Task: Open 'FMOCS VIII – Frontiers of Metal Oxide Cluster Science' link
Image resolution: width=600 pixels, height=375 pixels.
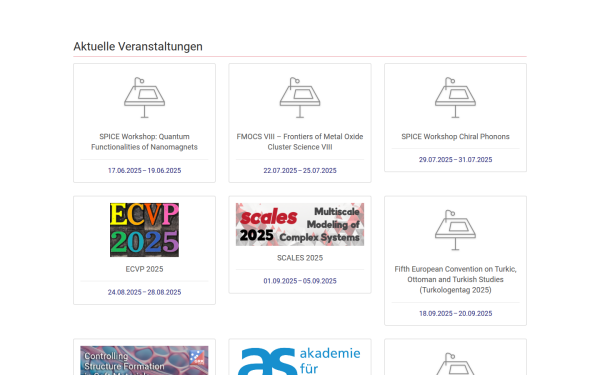Action: pyautogui.click(x=300, y=142)
